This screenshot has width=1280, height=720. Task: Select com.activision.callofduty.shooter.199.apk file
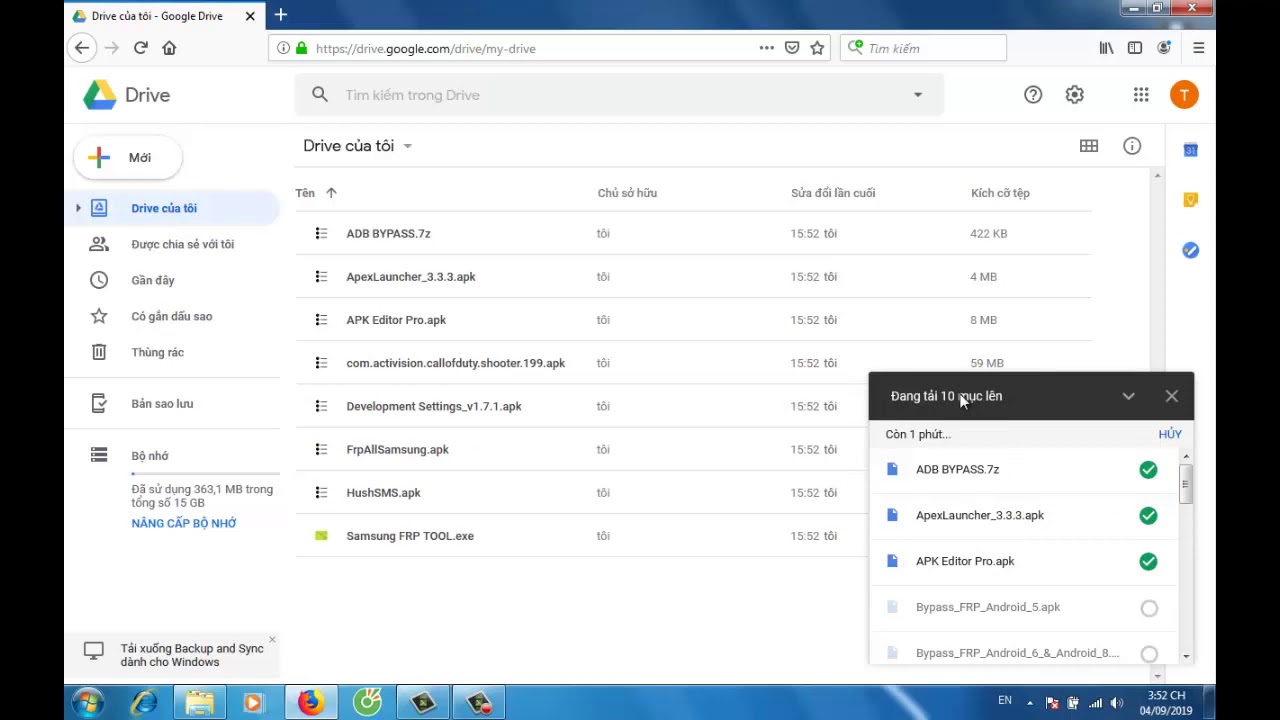point(692,363)
